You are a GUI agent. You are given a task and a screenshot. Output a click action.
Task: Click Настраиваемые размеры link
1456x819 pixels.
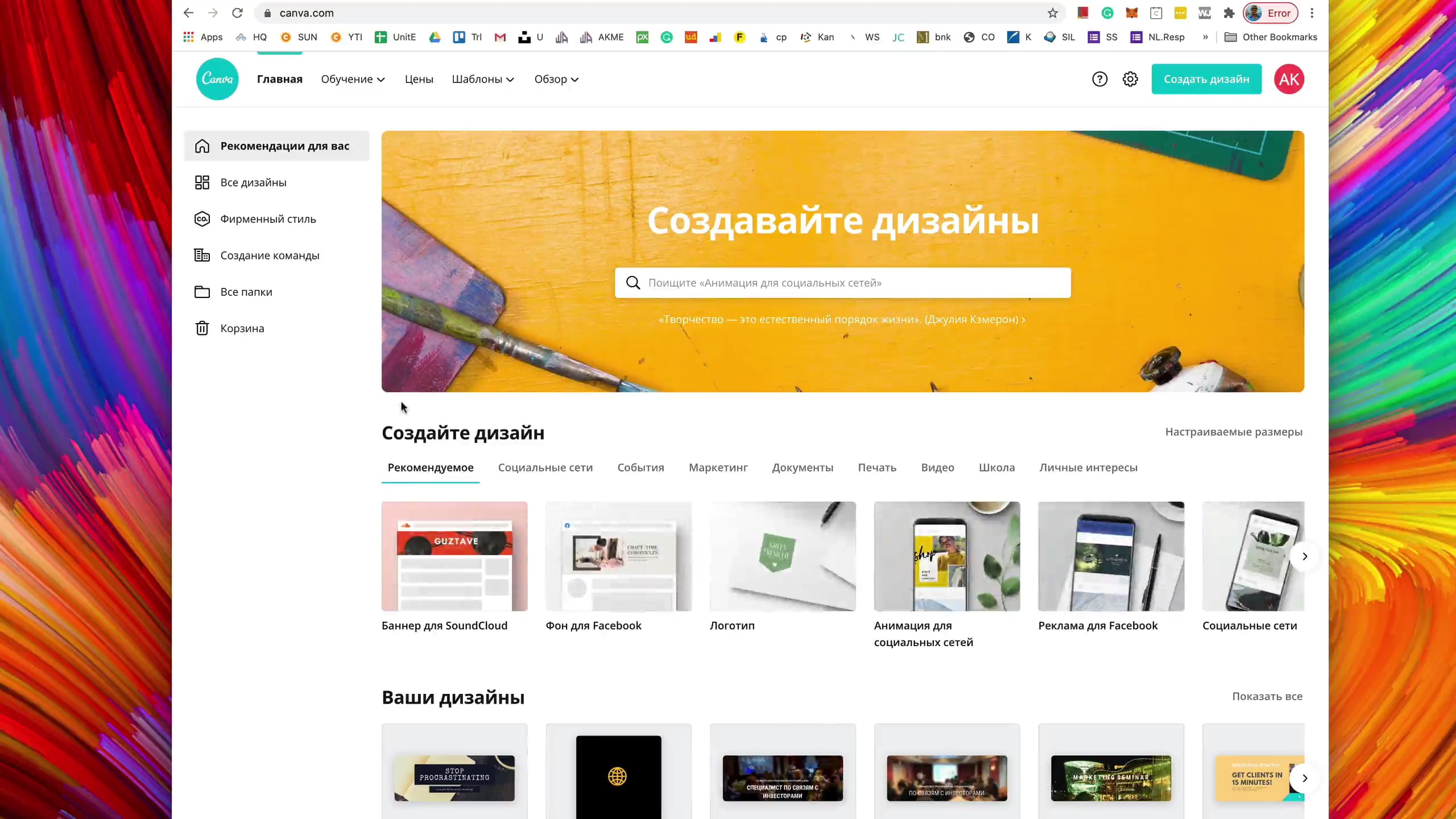coord(1234,432)
